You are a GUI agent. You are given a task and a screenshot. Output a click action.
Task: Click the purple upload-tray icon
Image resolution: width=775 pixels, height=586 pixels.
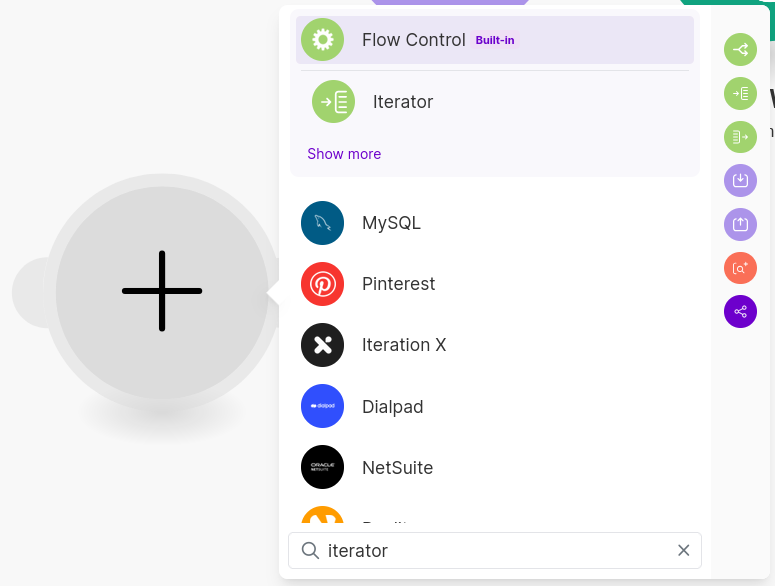740,224
